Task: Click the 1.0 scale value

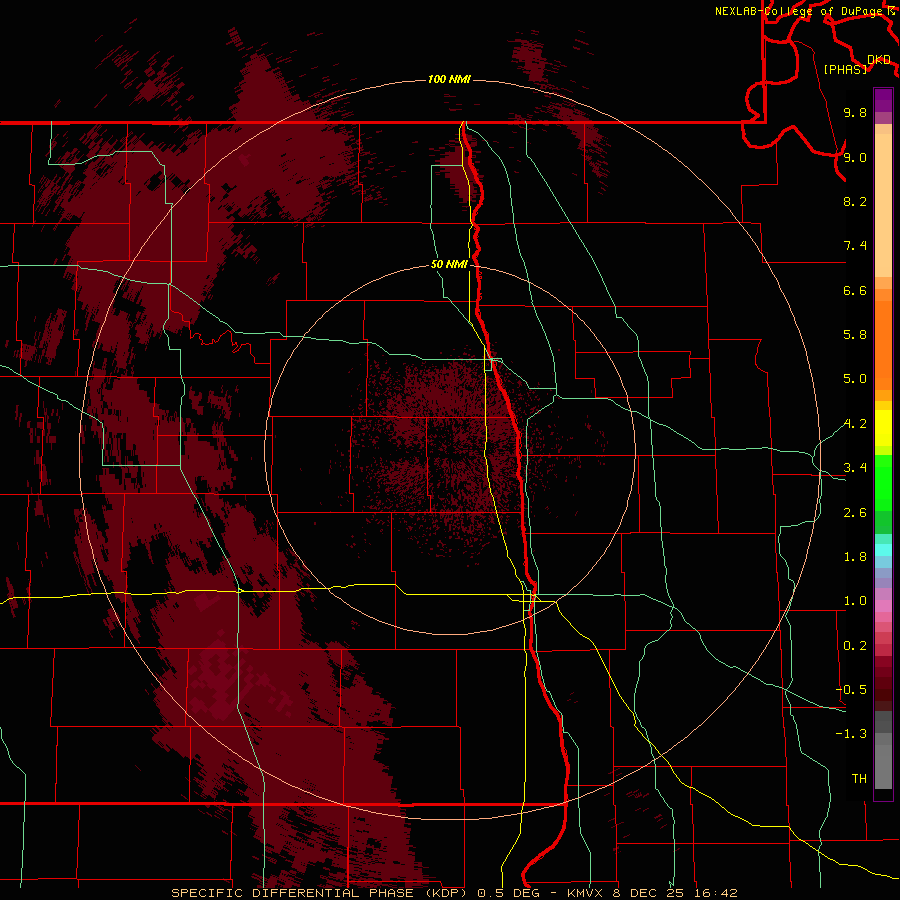Action: (x=855, y=601)
